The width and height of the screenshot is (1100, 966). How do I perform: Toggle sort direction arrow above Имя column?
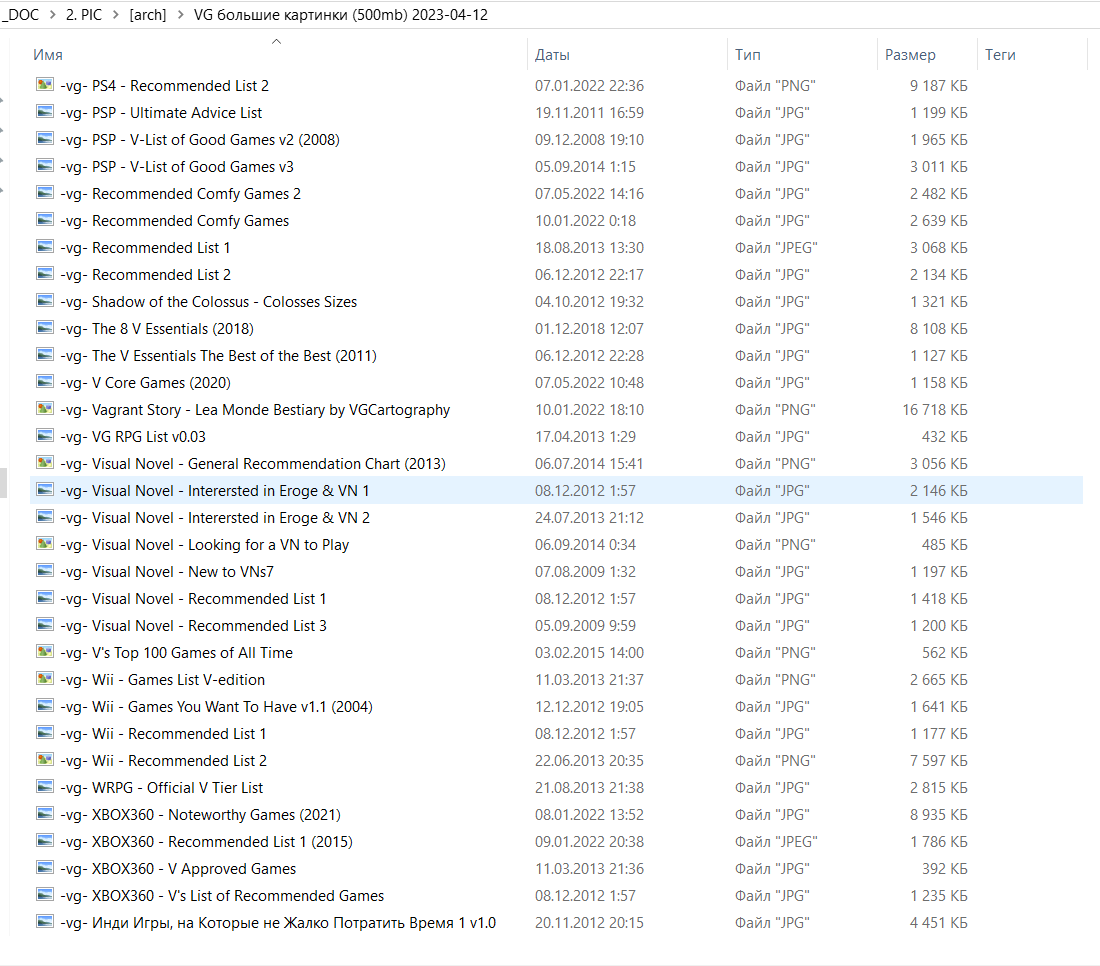[x=276, y=41]
